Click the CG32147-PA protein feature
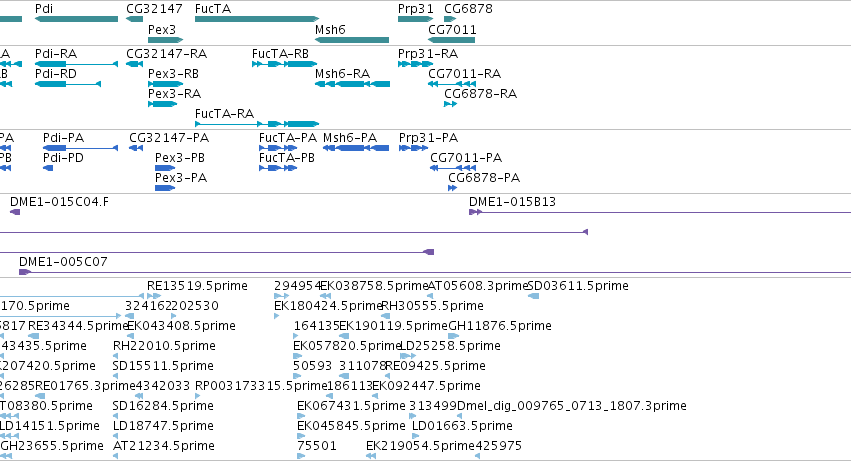Image resolution: width=851 pixels, height=461 pixels. pyautogui.click(x=136, y=148)
